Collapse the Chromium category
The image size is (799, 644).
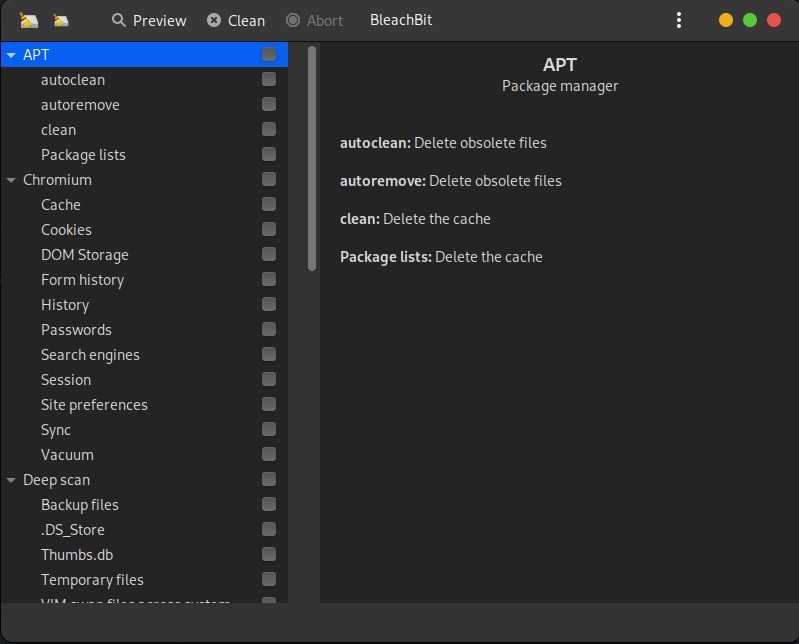coord(11,180)
